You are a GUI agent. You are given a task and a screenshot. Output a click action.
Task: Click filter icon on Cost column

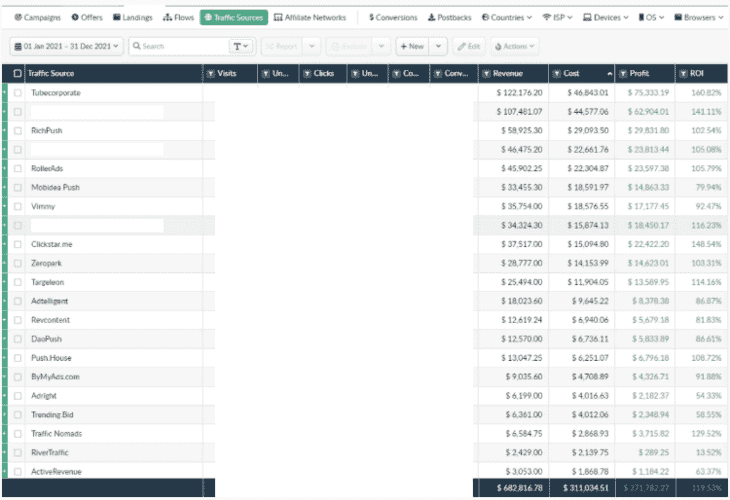[x=557, y=74]
